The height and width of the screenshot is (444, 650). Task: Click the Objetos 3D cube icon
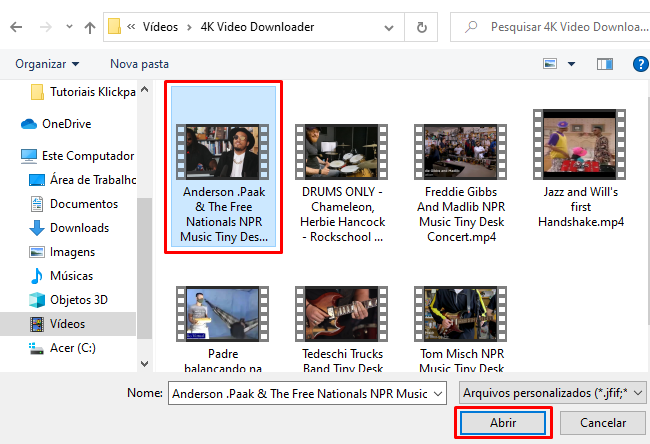[37, 300]
